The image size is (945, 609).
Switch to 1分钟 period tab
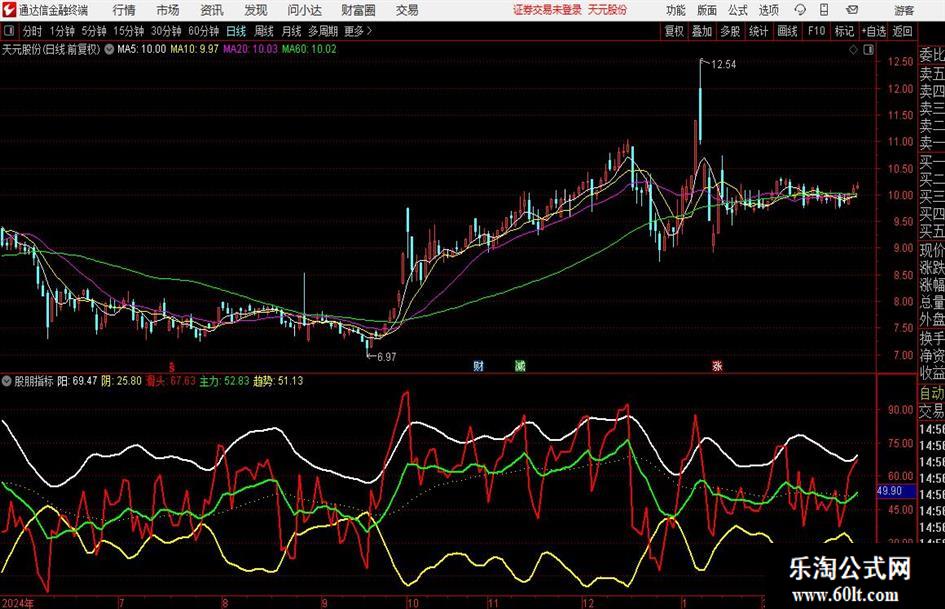(x=62, y=31)
